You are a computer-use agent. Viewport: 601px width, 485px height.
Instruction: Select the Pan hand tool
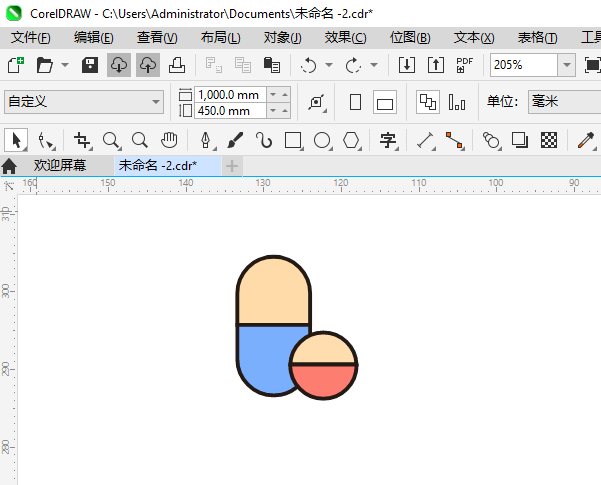click(169, 140)
